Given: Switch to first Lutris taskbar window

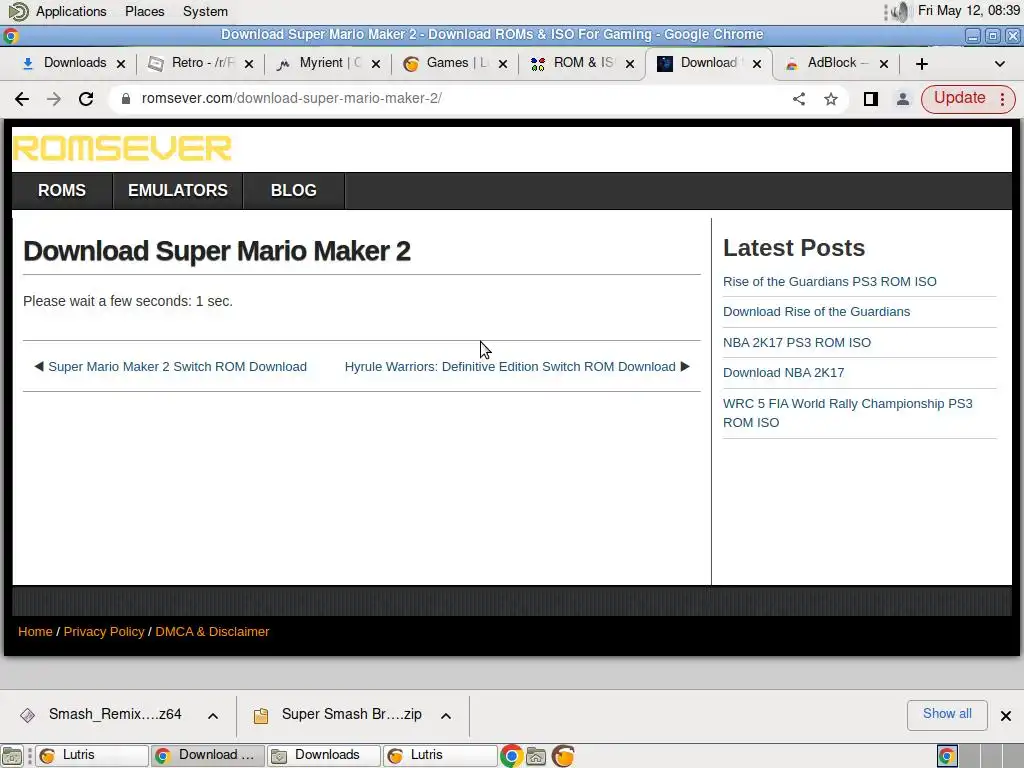Looking at the screenshot, I should [91, 756].
